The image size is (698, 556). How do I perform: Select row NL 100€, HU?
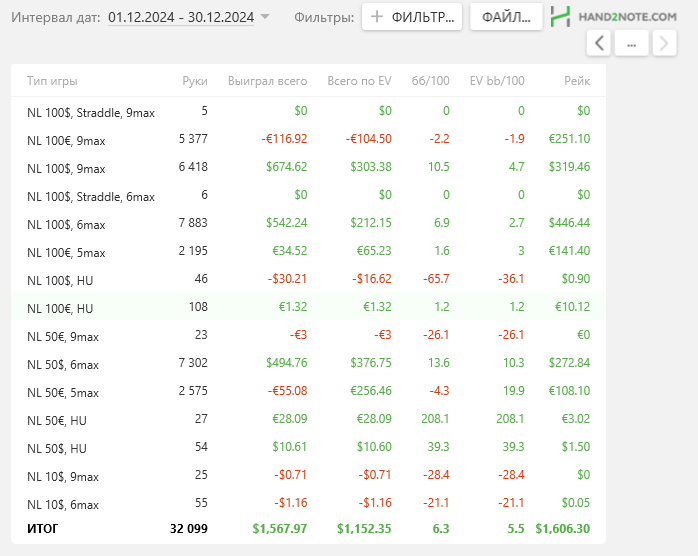[308, 307]
